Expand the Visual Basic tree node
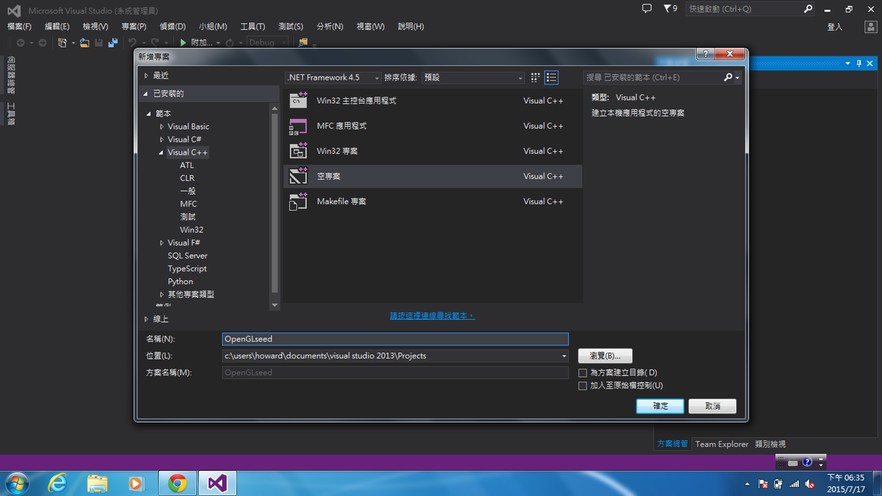 (161, 127)
